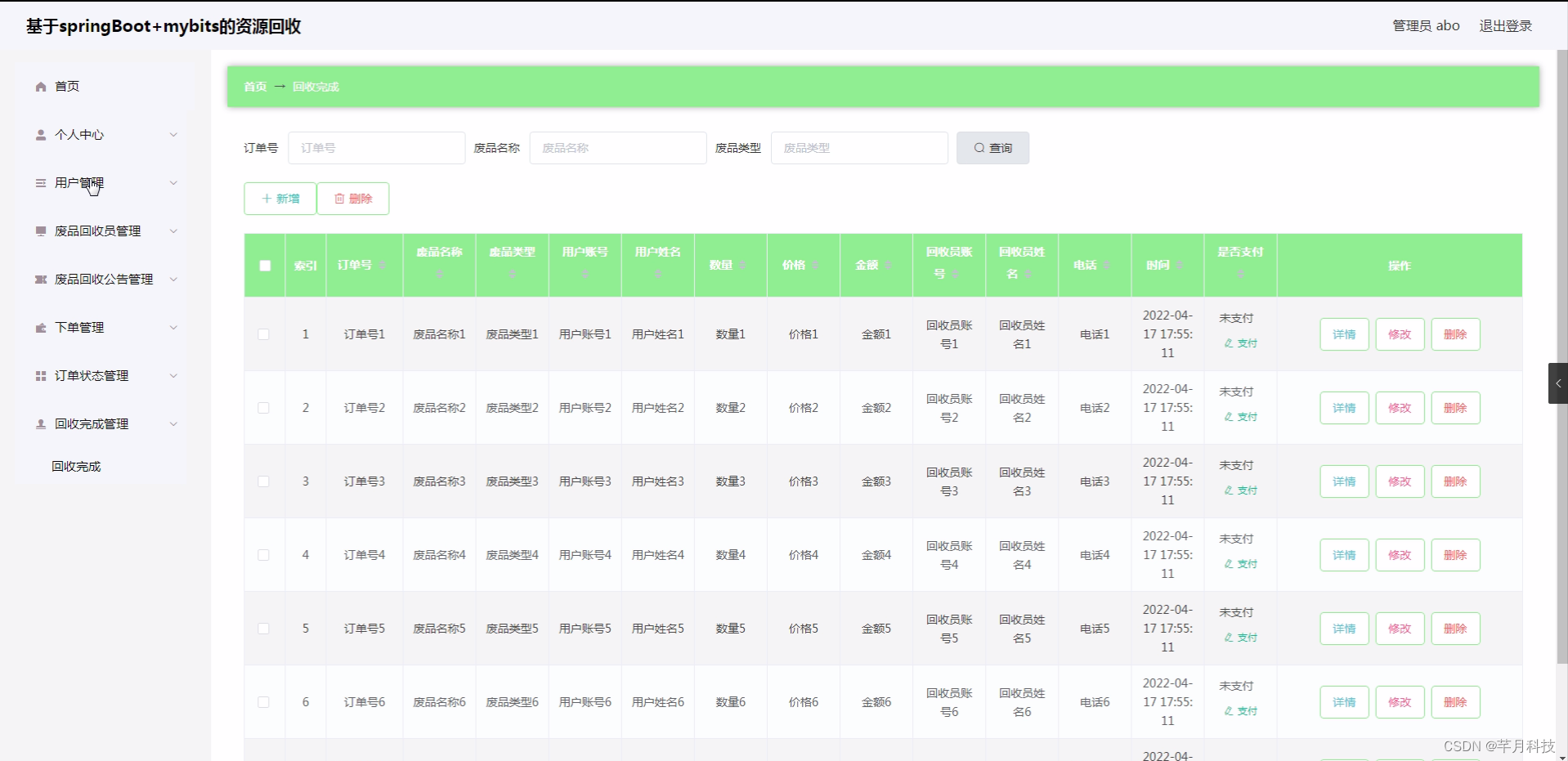Screen dimensions: 1568x761
Task: Check the checkbox for 订单号2 row
Action: coord(263,407)
